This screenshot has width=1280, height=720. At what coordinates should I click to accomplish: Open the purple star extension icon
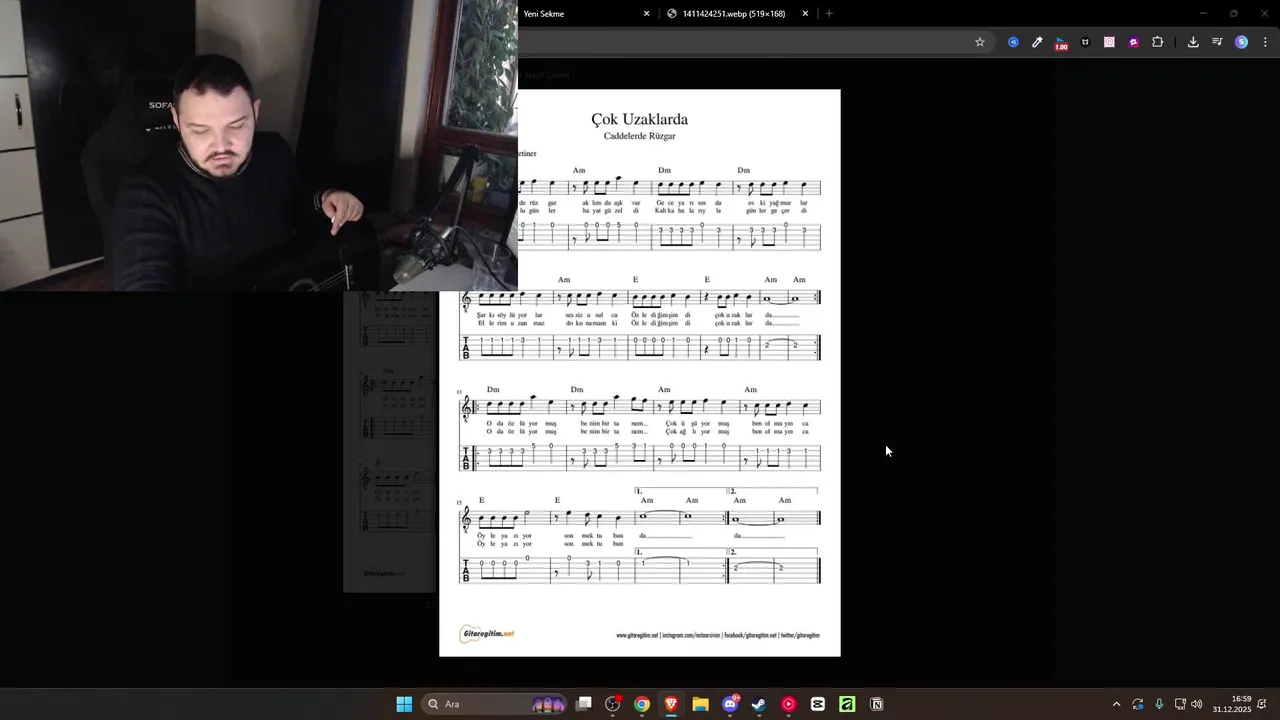pyautogui.click(x=1133, y=42)
